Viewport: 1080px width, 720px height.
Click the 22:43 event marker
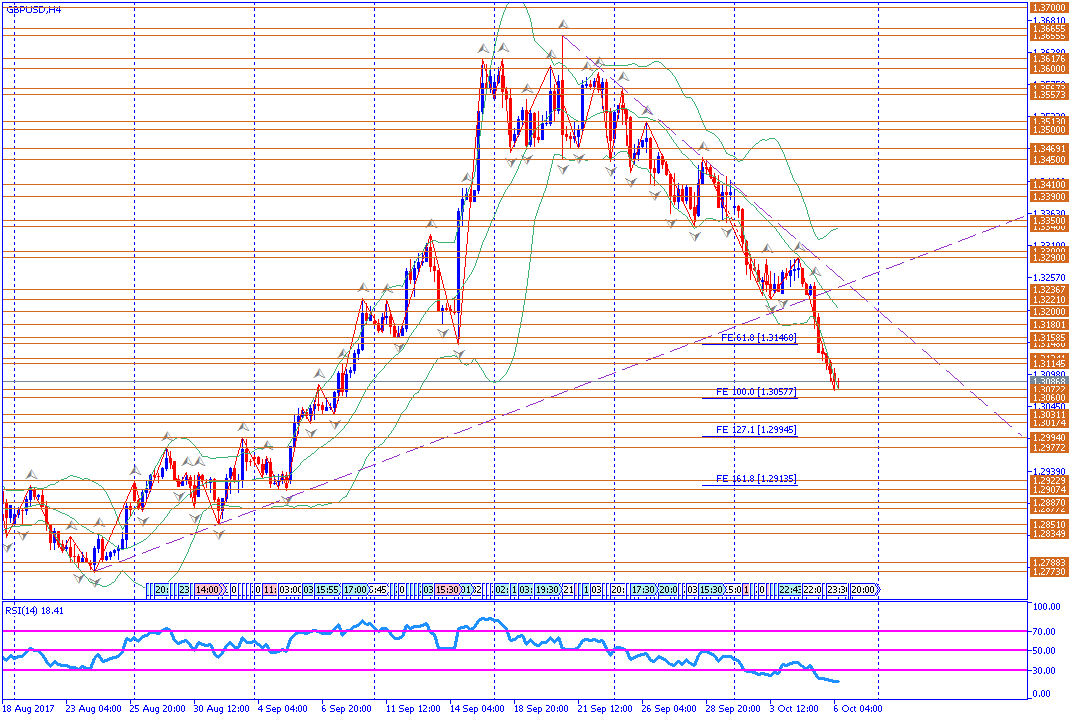tap(790, 590)
